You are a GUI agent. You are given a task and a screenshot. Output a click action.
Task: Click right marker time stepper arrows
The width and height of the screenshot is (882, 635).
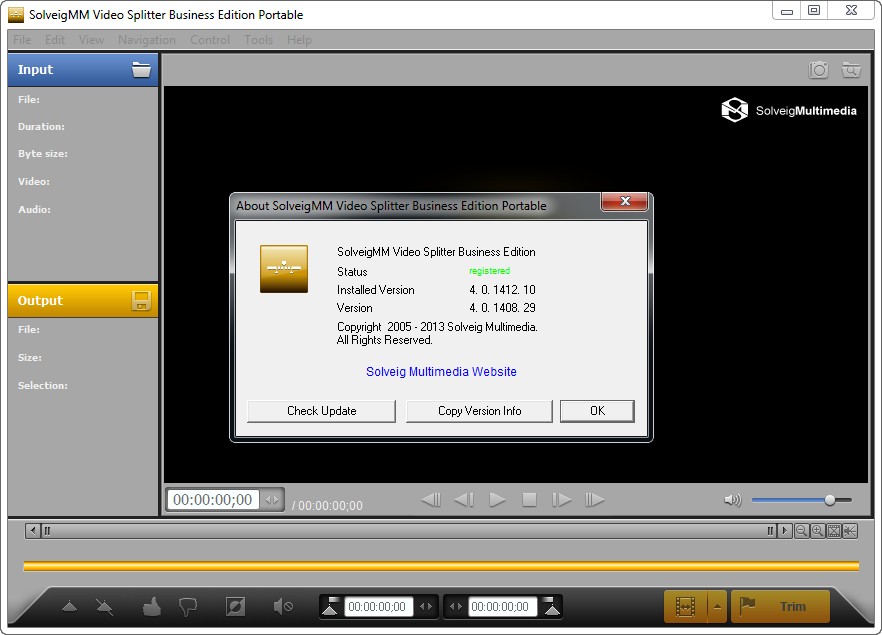pos(456,606)
